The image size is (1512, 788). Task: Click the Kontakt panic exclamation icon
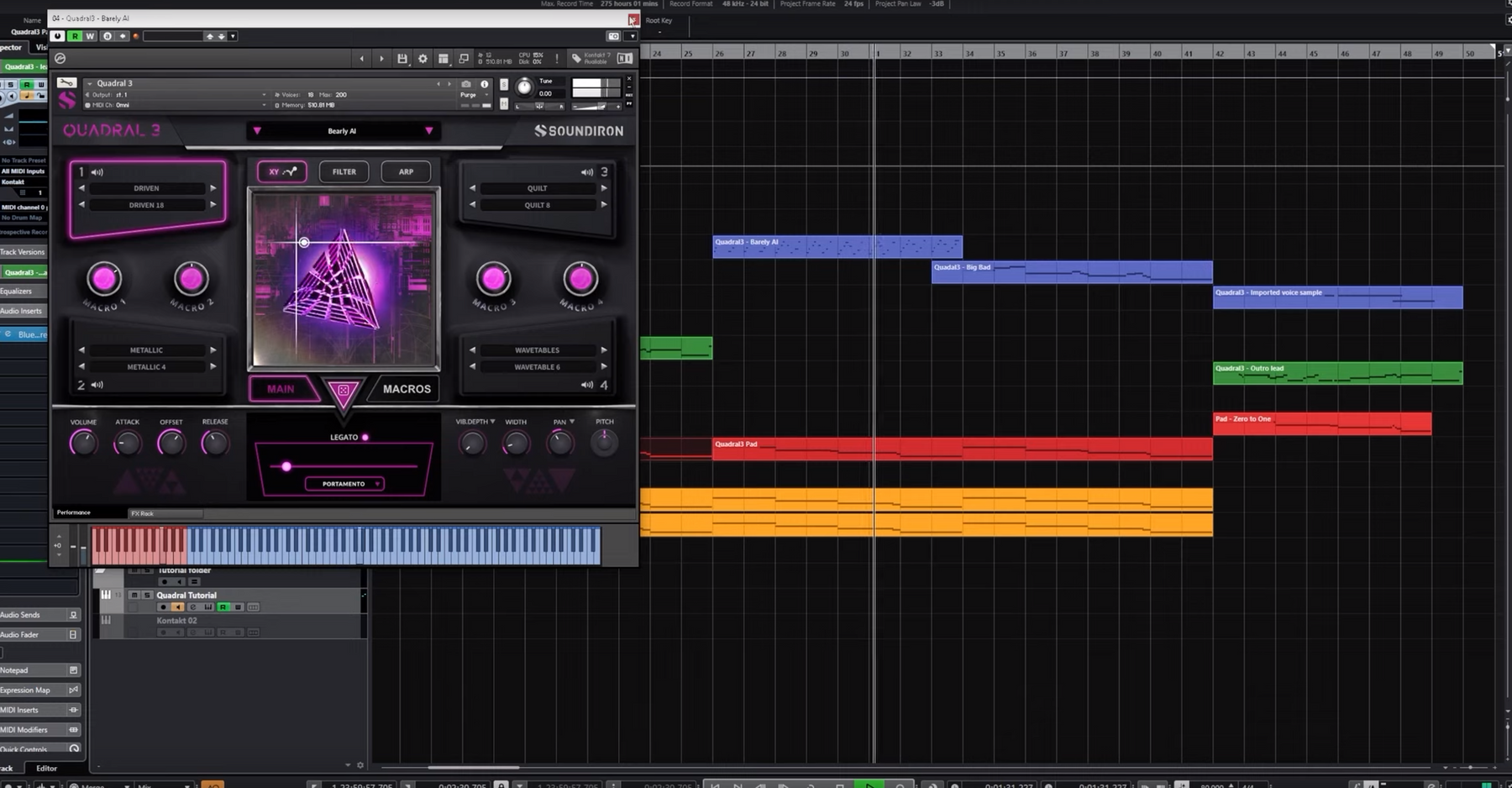pyautogui.click(x=556, y=59)
